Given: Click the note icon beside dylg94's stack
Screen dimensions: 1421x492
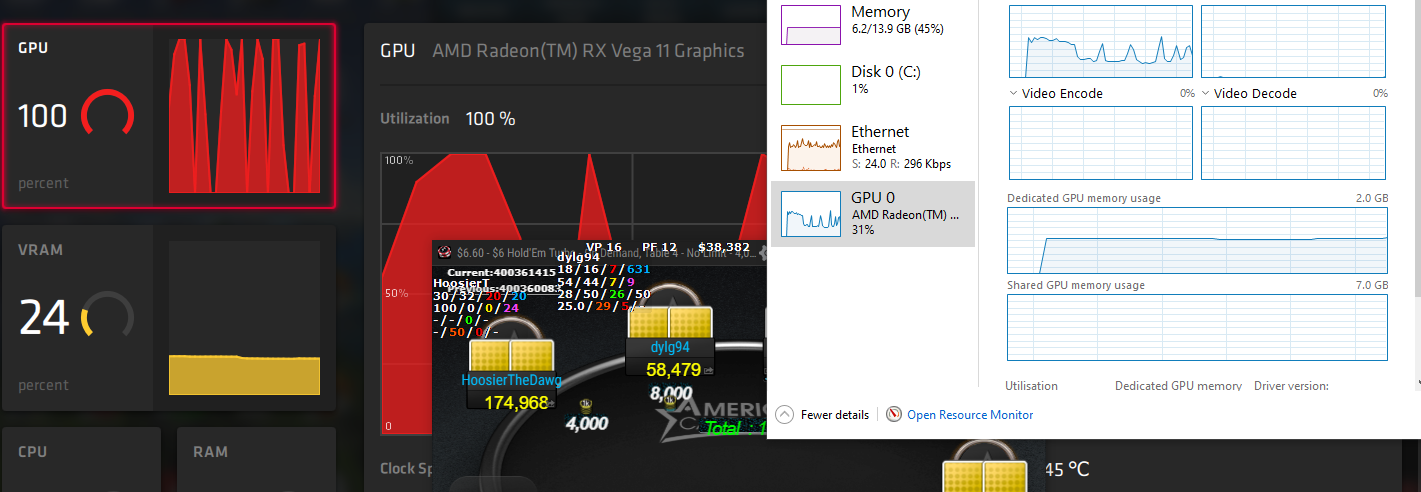Looking at the screenshot, I should pyautogui.click(x=710, y=371).
